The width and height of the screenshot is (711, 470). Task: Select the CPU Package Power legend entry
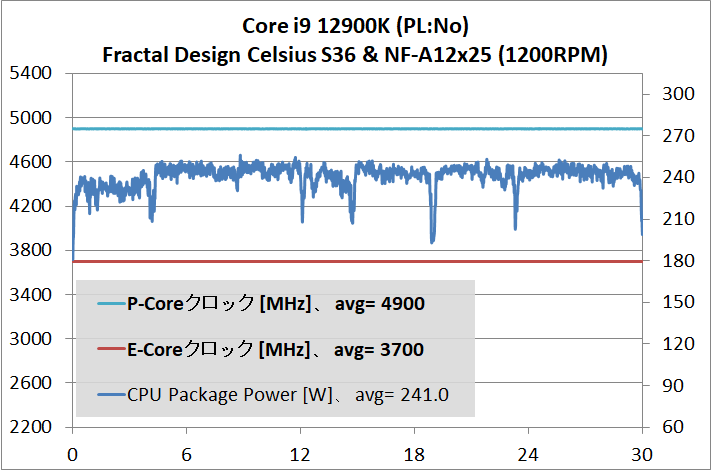pyautogui.click(x=273, y=395)
